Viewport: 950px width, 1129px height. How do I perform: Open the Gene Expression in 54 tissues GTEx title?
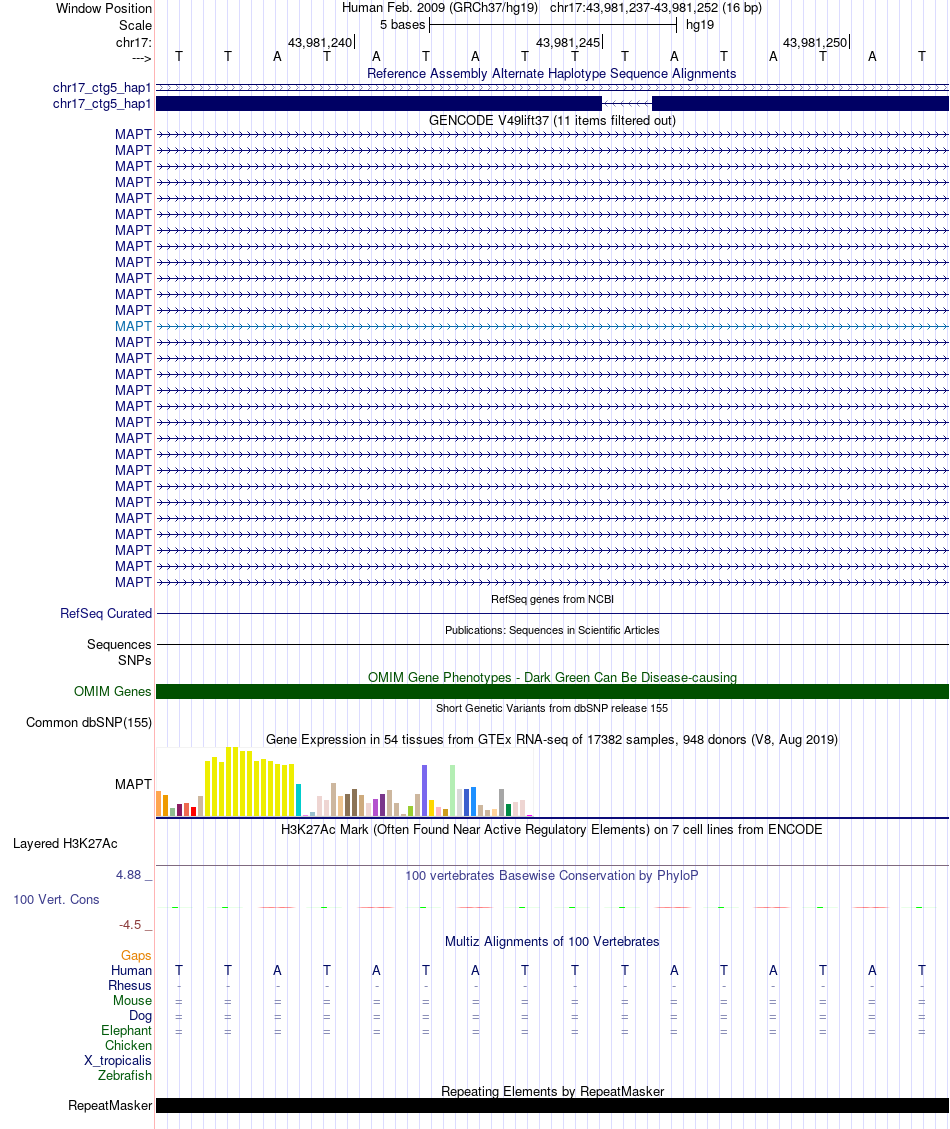click(x=552, y=739)
